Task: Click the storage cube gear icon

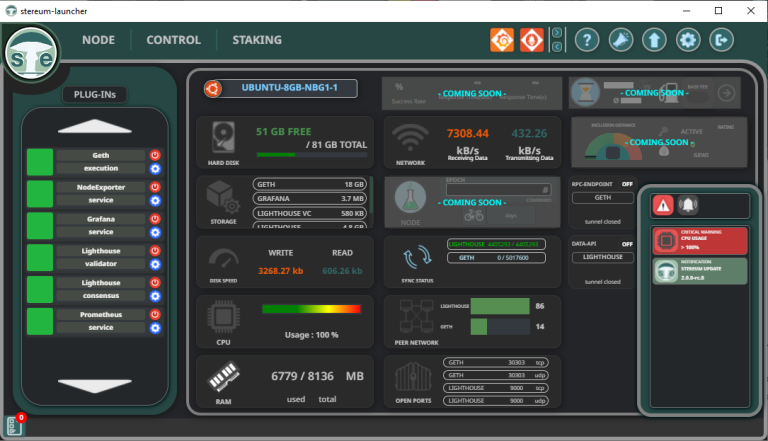Action: click(x=223, y=197)
